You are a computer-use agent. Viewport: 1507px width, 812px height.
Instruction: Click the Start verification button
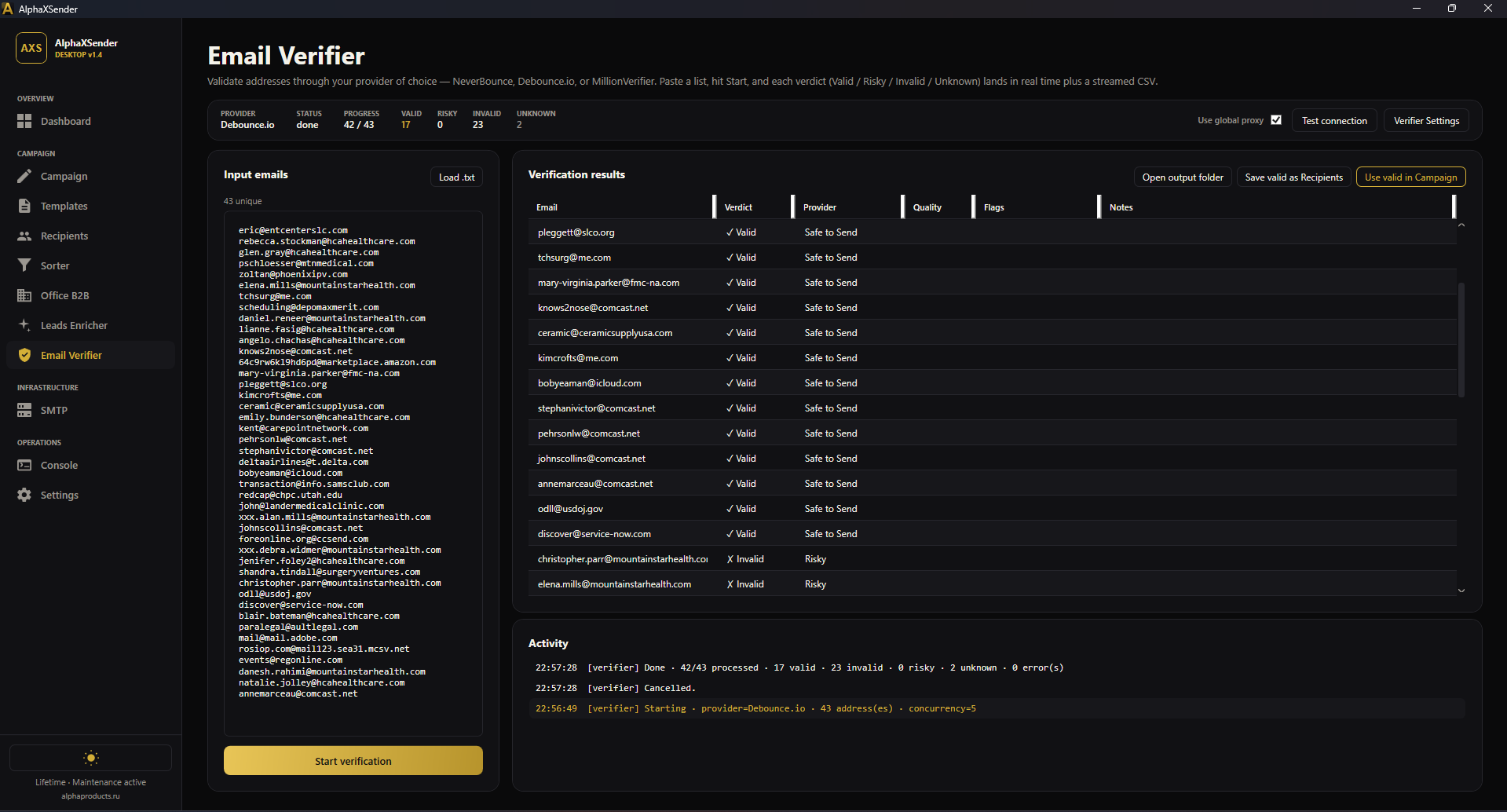coord(353,761)
